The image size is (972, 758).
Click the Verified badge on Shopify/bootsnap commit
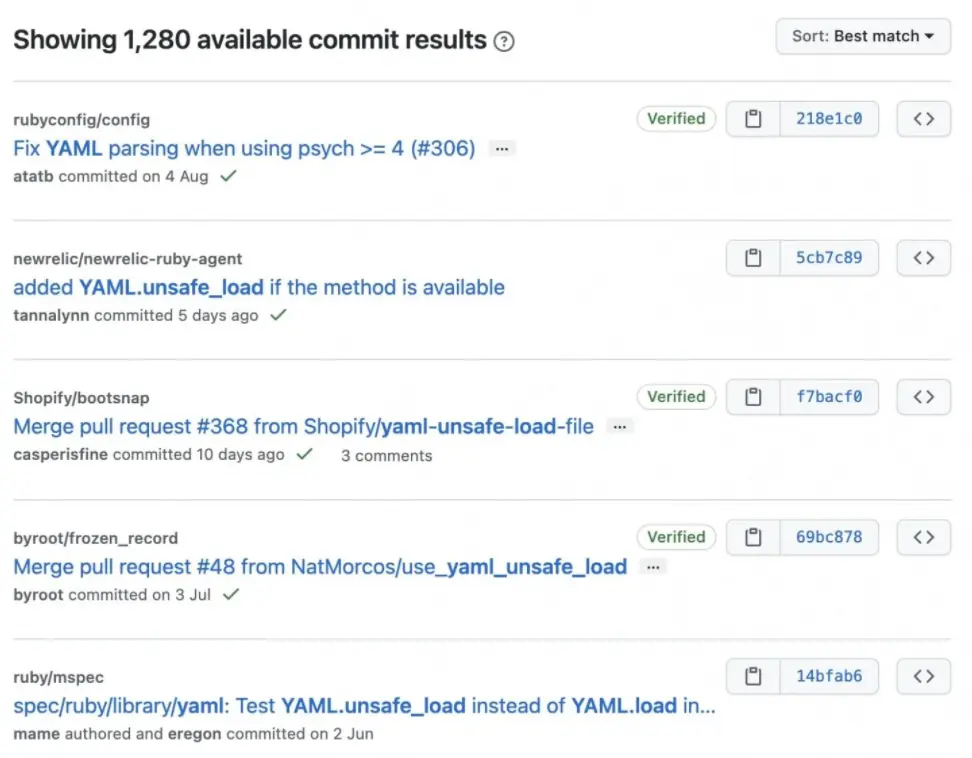[x=676, y=396]
